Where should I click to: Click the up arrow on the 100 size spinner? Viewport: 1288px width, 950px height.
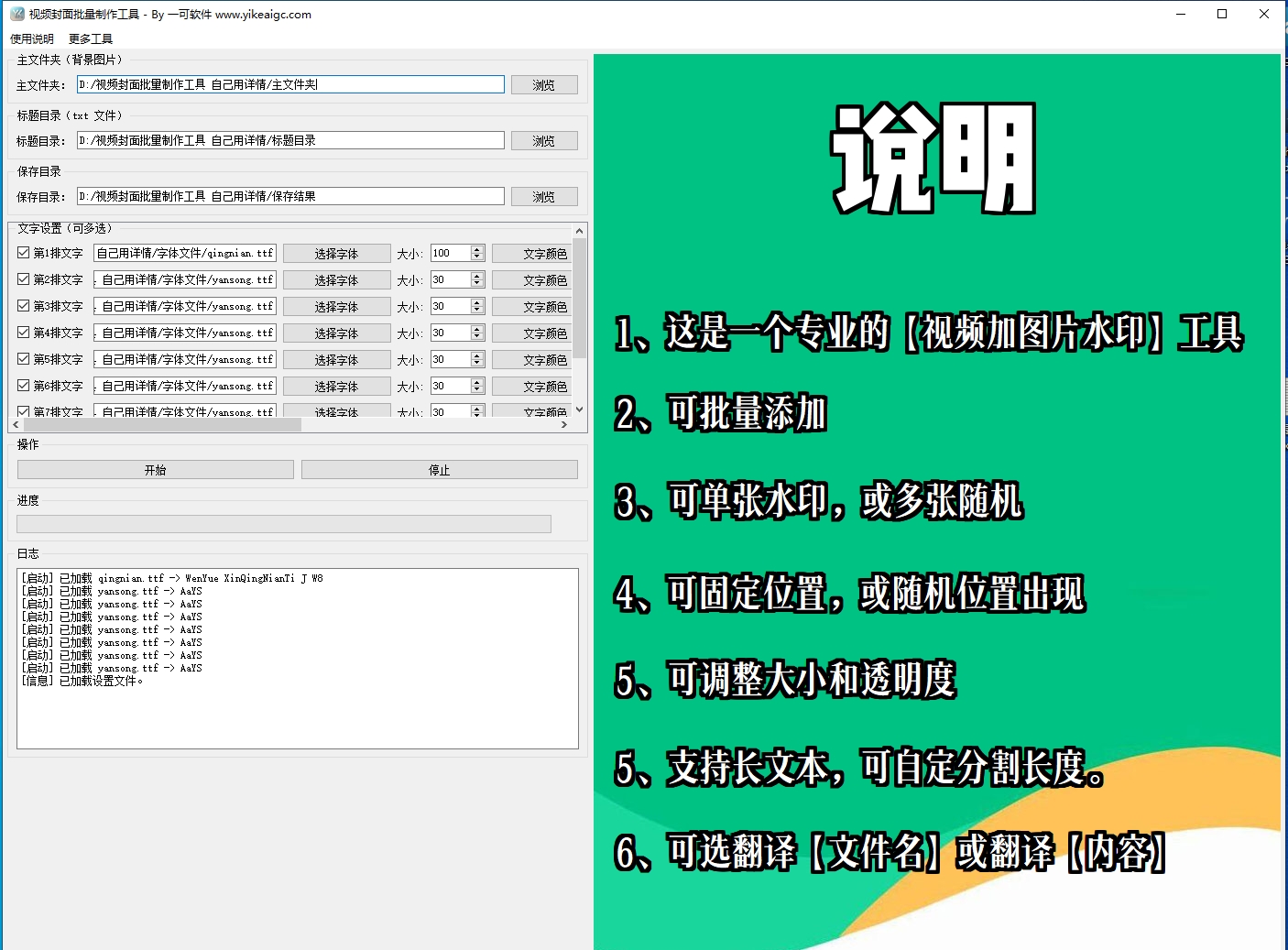[x=477, y=248]
